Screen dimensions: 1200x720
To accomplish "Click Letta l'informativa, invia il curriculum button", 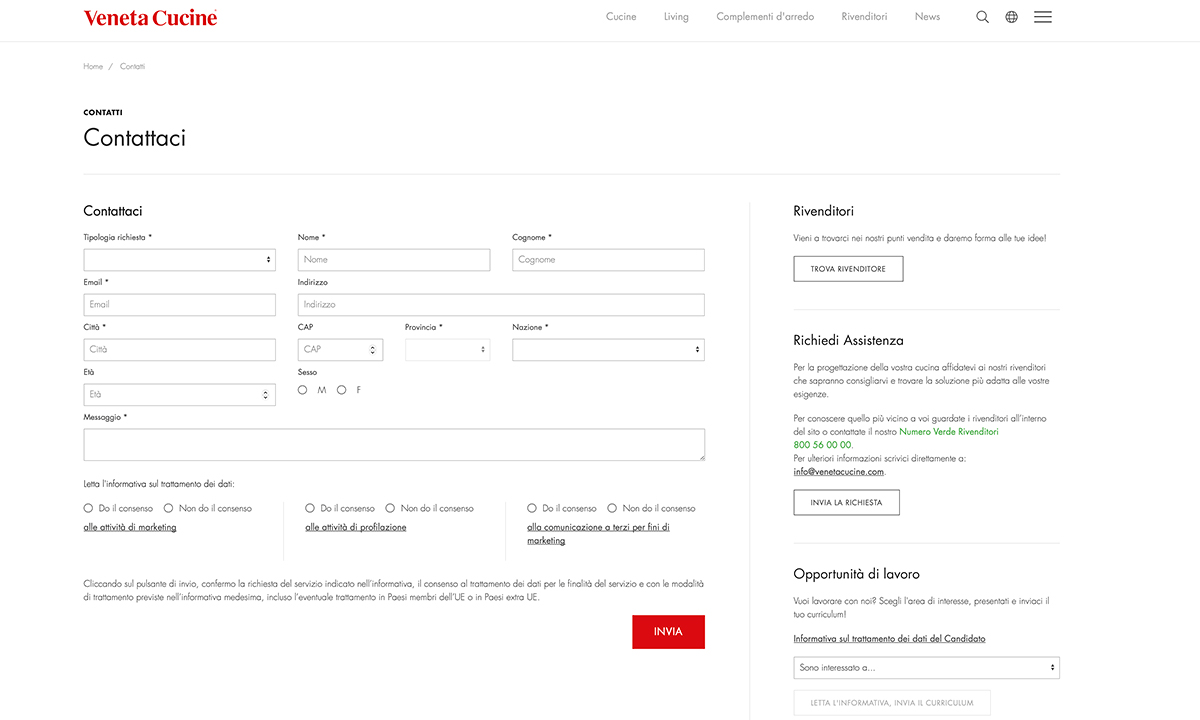I will click(x=891, y=703).
